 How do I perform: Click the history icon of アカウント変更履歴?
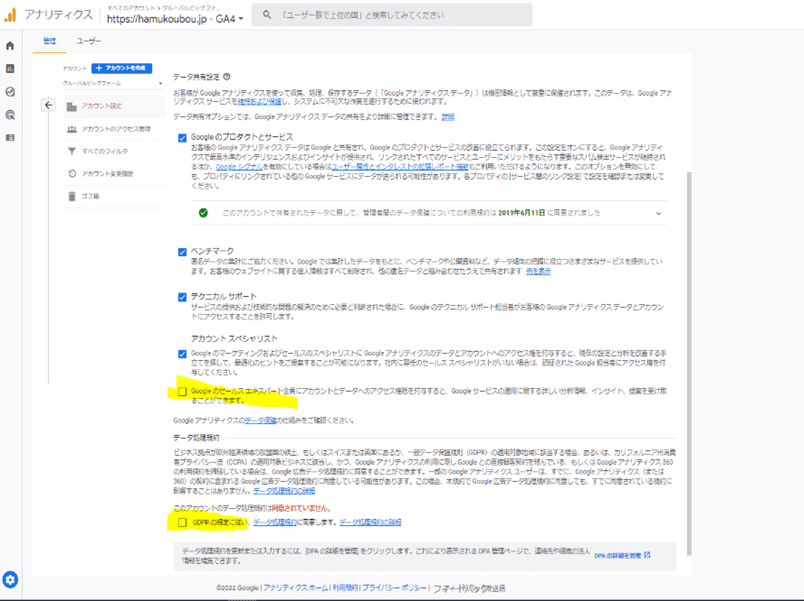[72, 174]
